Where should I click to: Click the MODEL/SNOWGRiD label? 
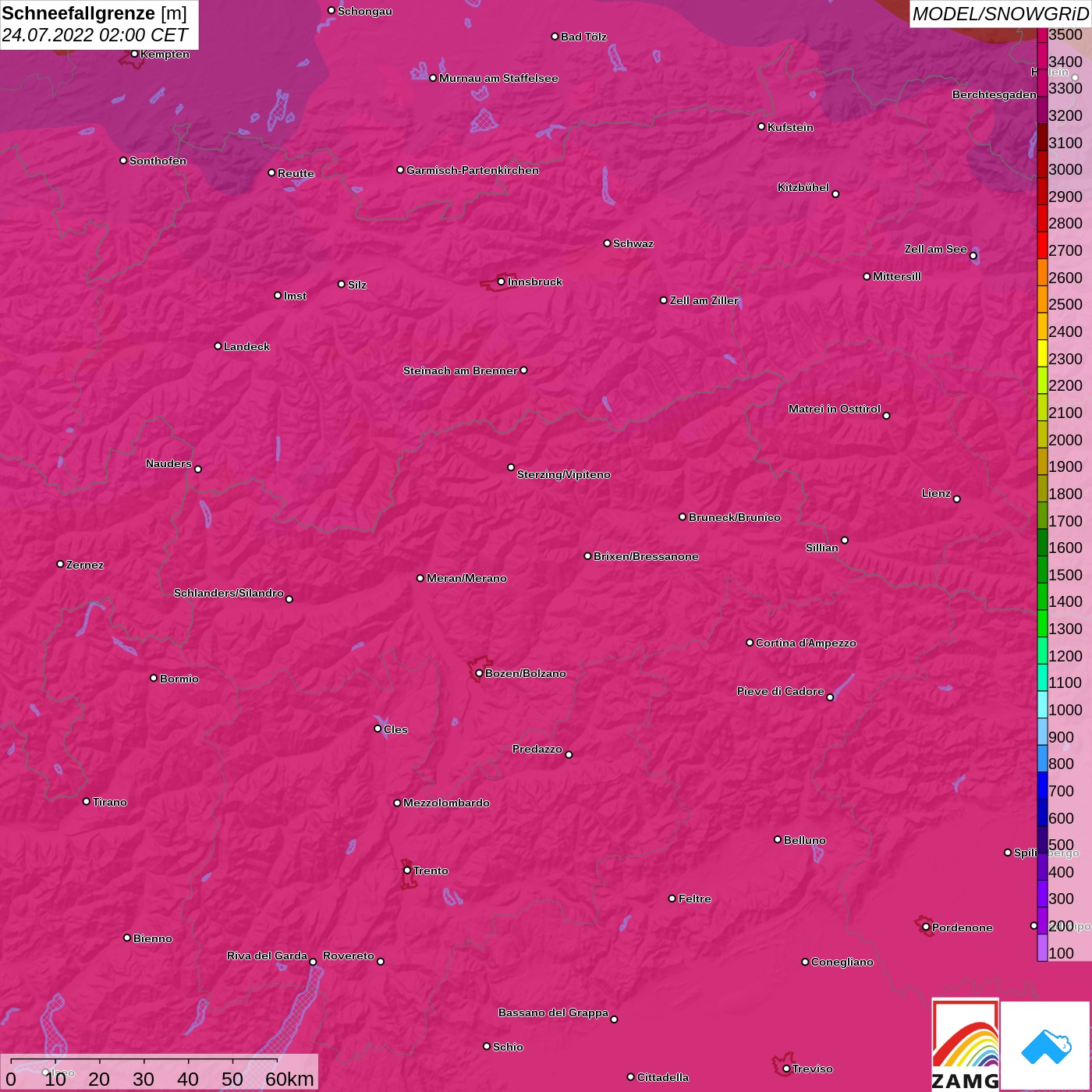tap(999, 14)
